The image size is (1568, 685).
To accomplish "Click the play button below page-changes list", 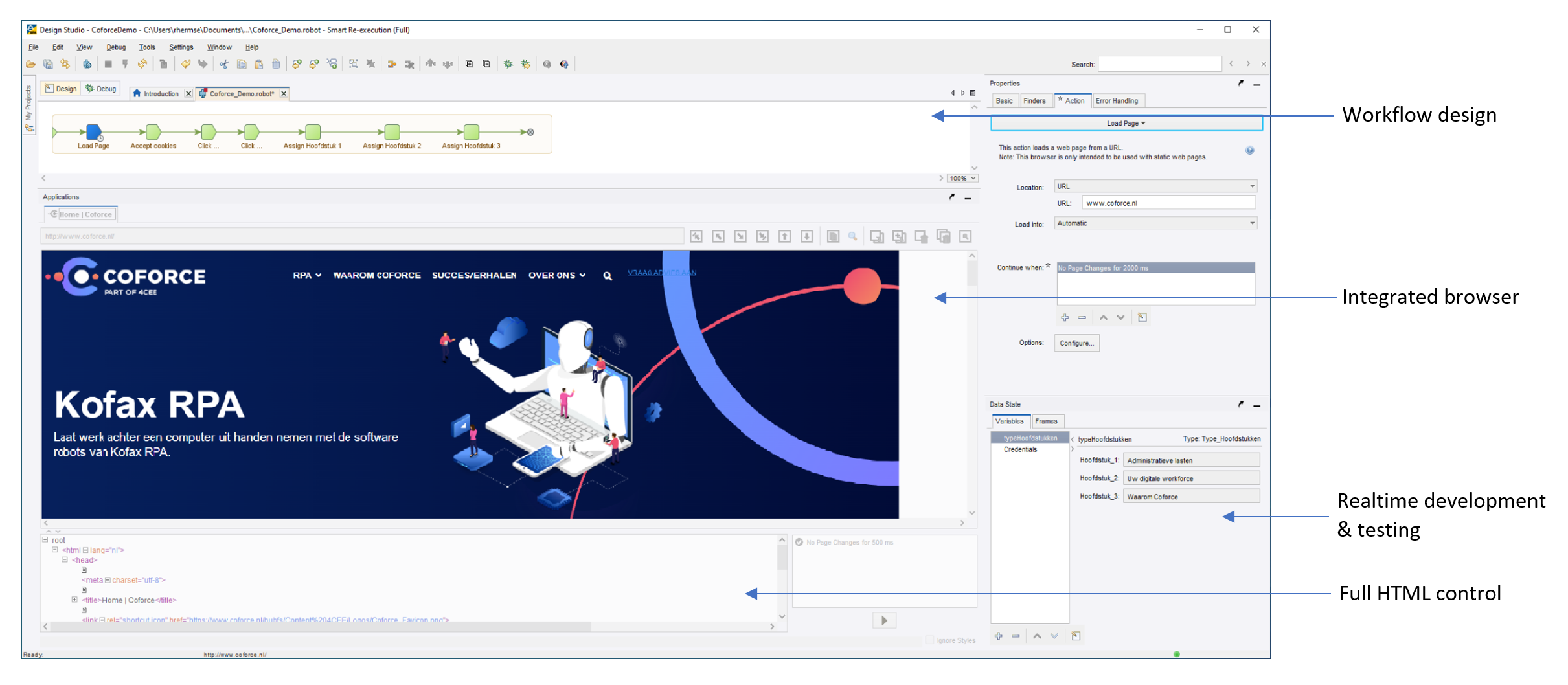I will coord(884,621).
